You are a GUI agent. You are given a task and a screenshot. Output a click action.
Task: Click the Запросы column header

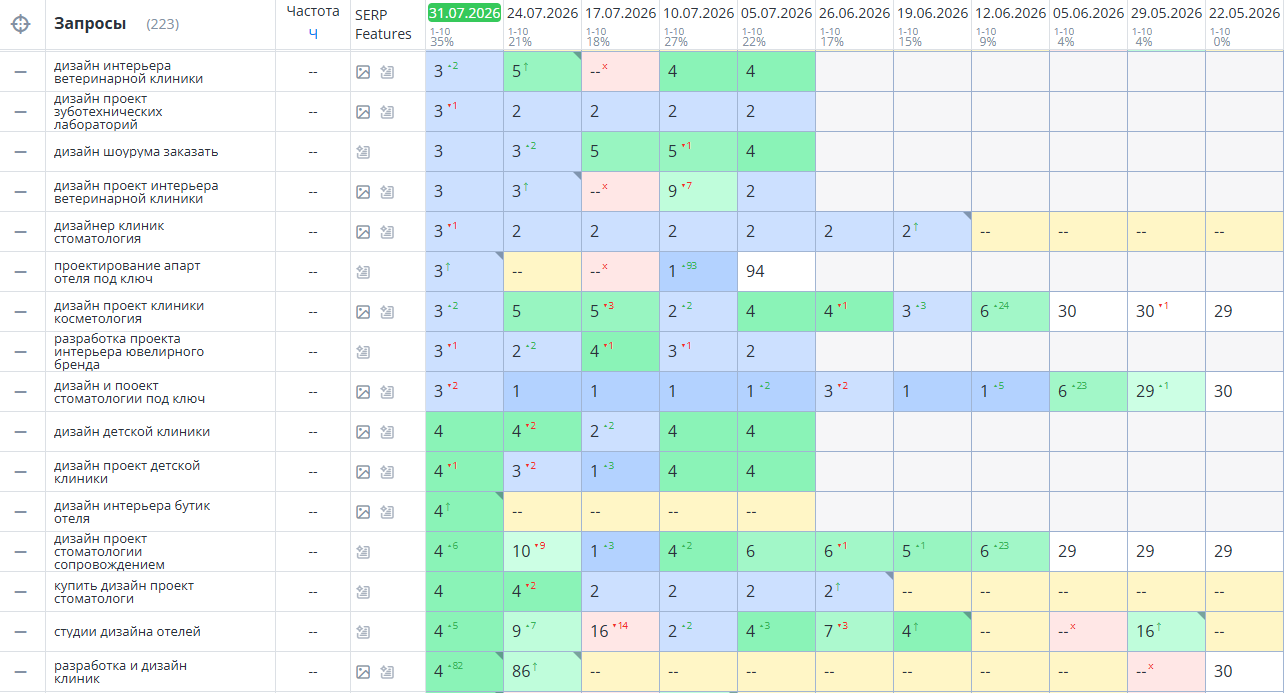(x=90, y=24)
